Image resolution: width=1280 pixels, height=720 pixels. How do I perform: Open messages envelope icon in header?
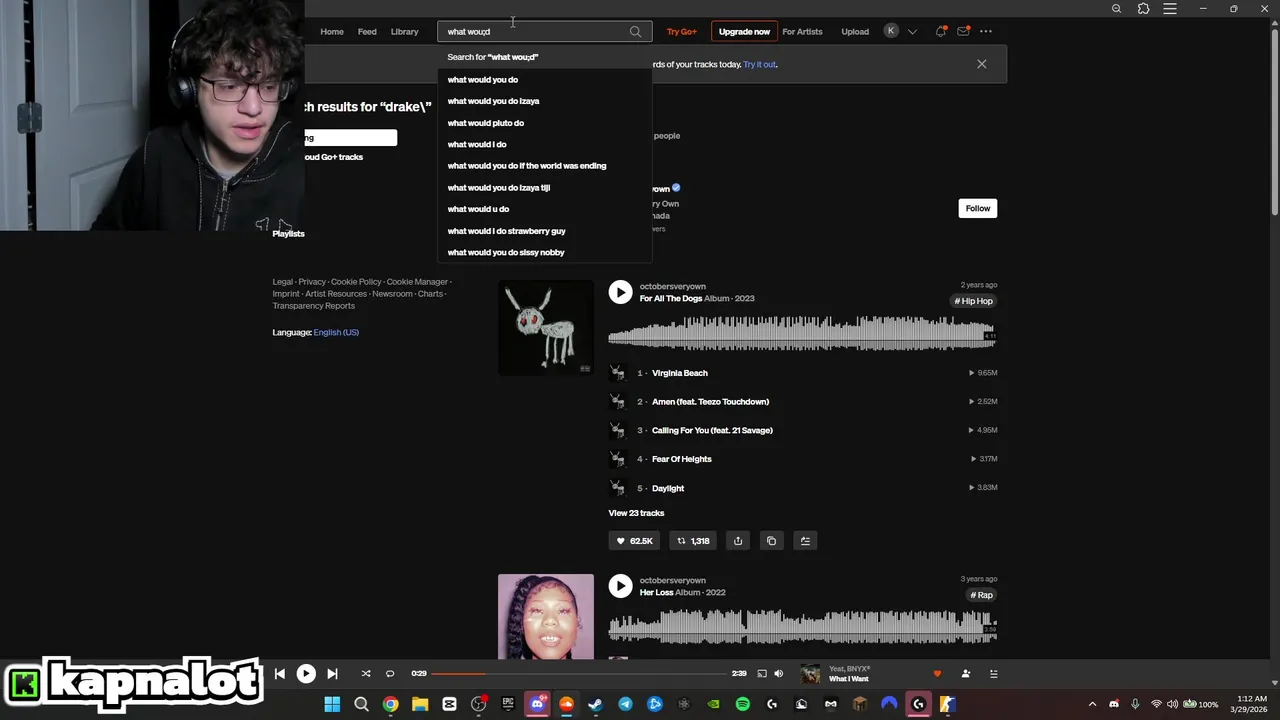(963, 32)
